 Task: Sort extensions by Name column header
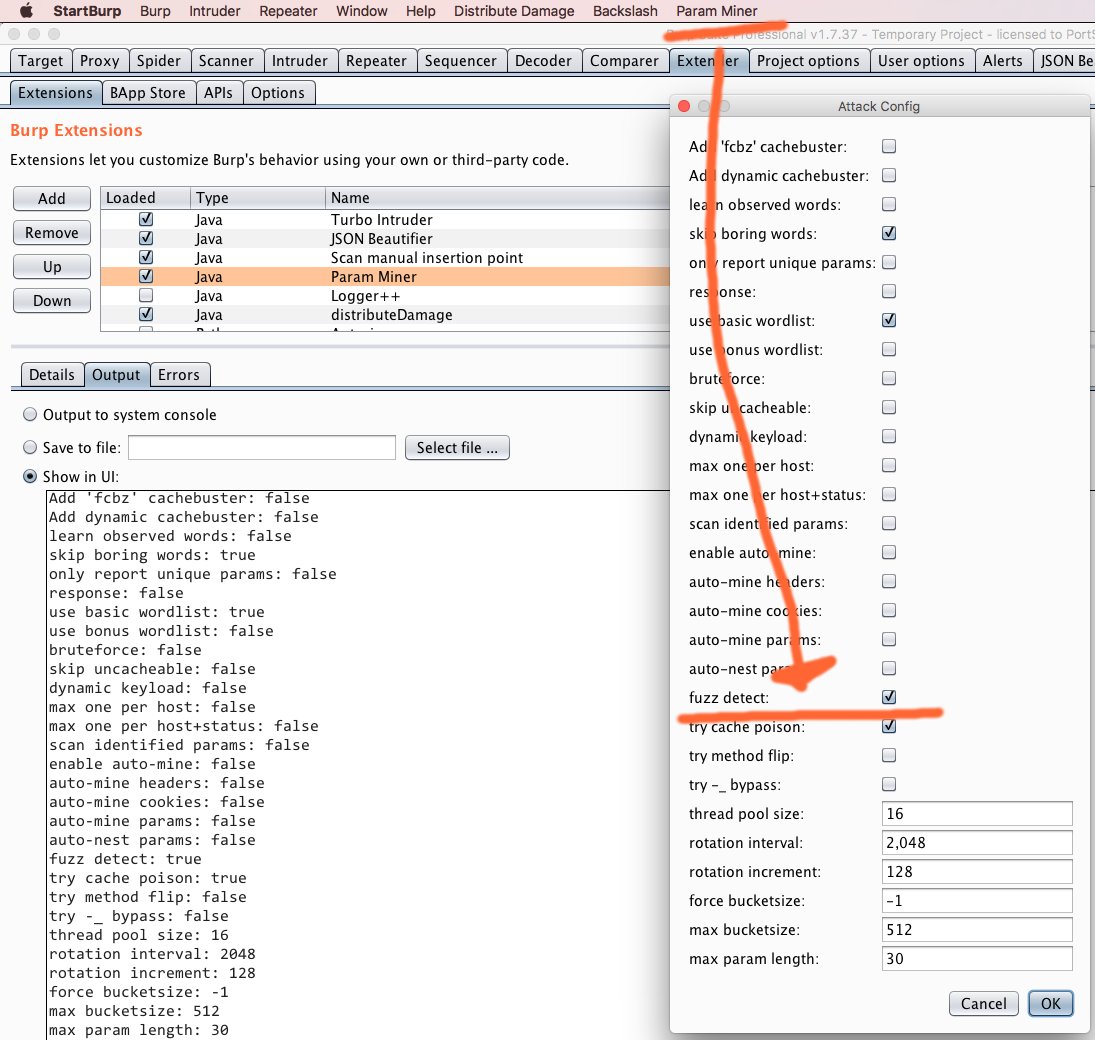(x=497, y=198)
